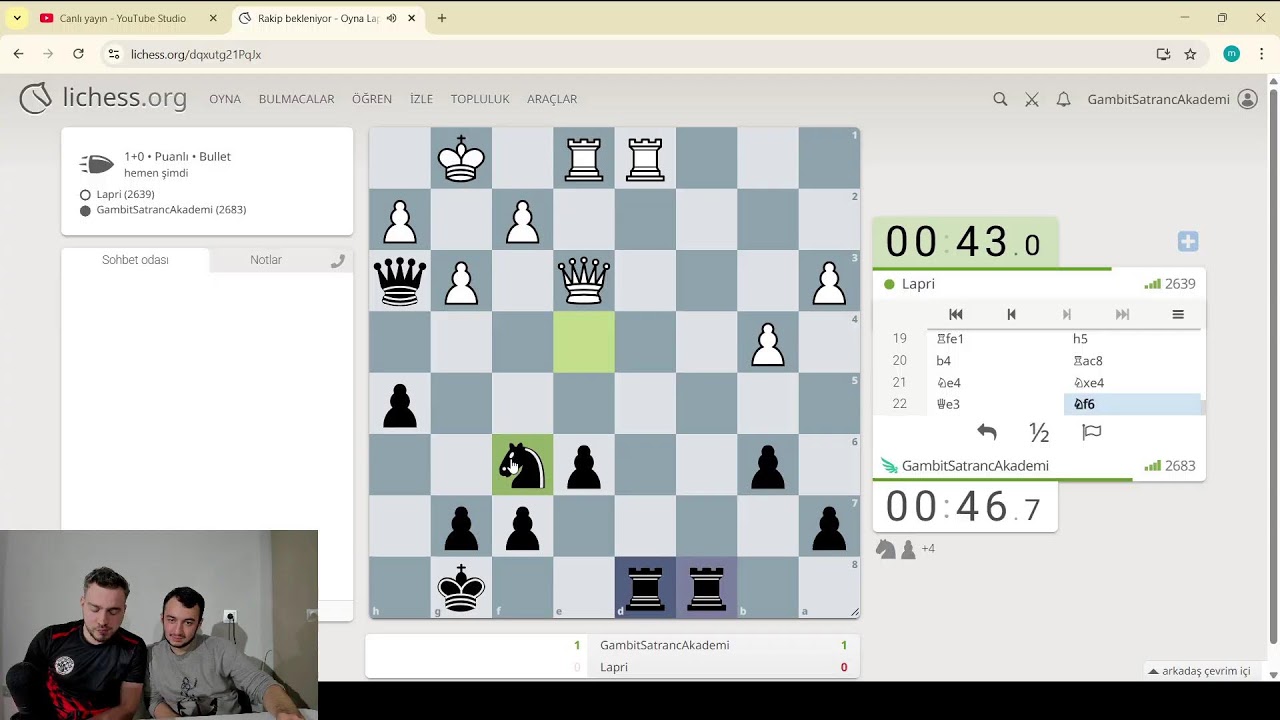
Task: Open the TOPLULUK menu
Action: pos(480,99)
